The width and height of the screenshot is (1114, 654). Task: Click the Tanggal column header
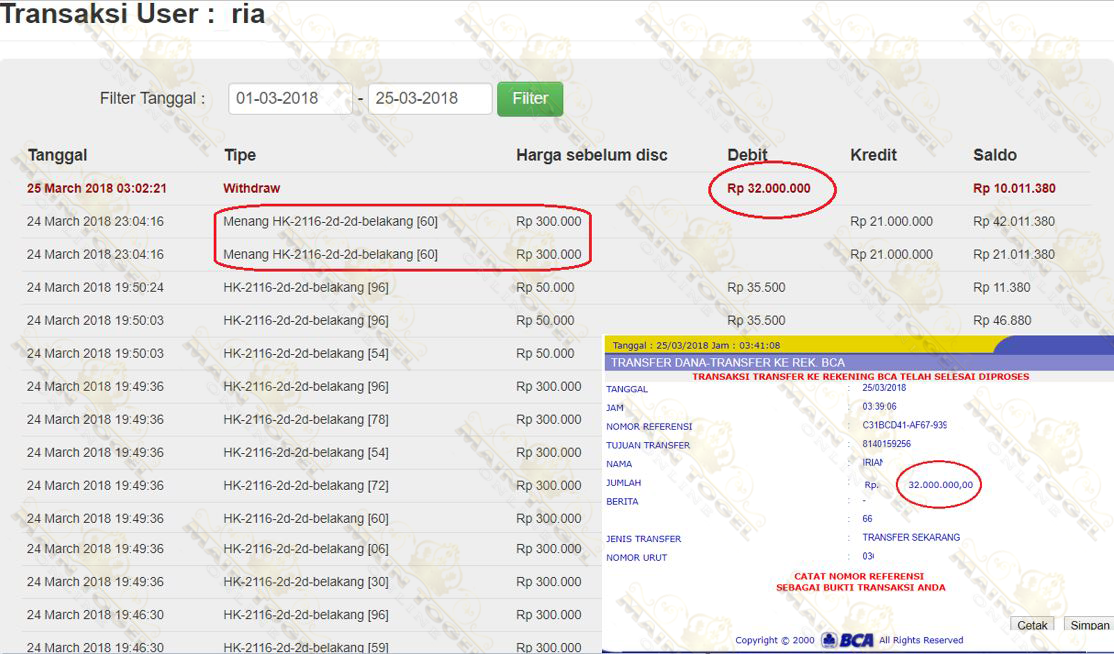tap(57, 155)
